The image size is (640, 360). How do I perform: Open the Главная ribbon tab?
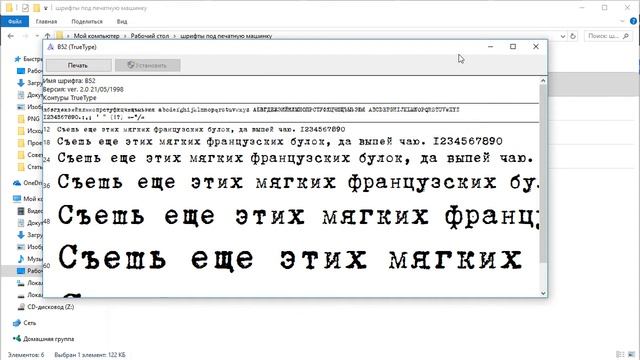[46, 21]
